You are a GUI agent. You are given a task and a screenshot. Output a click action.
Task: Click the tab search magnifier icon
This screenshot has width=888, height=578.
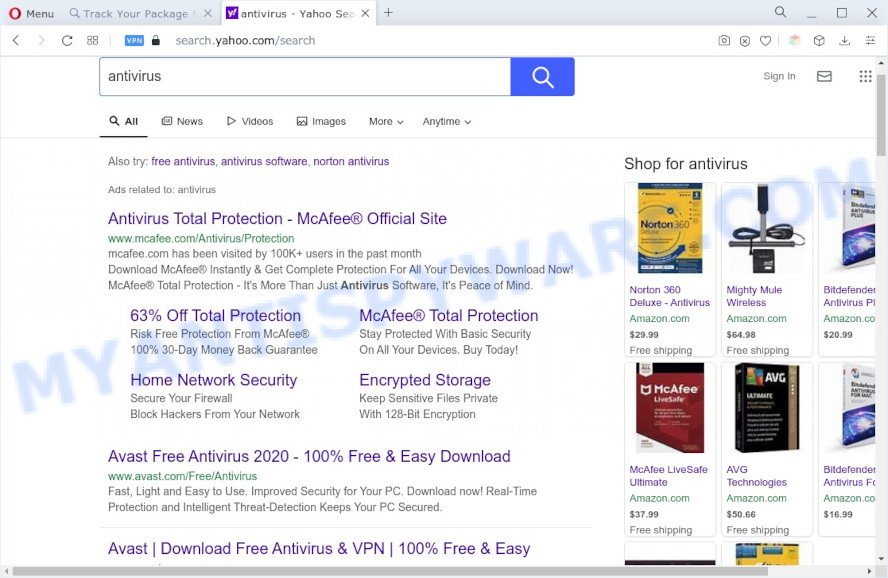coord(780,12)
